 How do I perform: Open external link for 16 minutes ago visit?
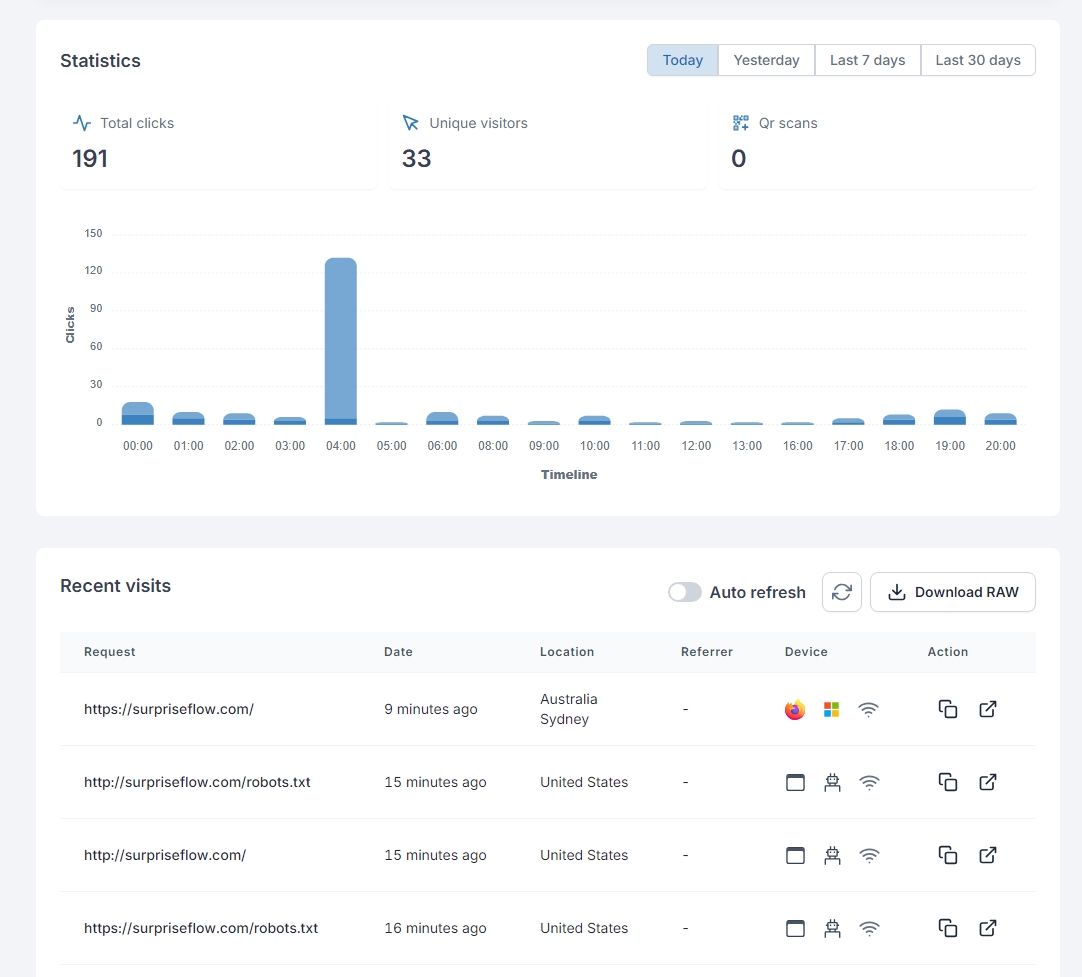987,928
